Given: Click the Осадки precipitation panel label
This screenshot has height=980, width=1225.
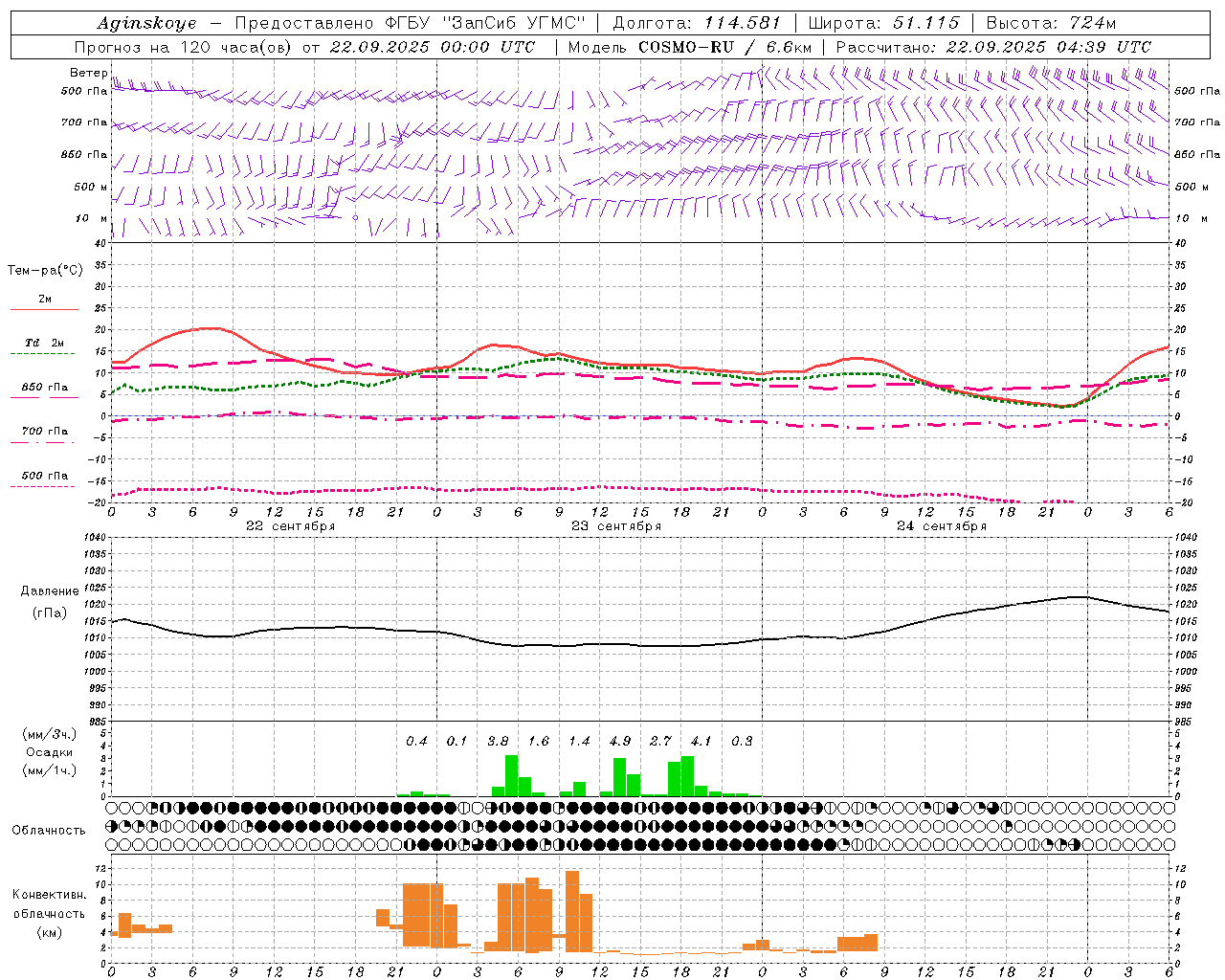Looking at the screenshot, I should click(50, 752).
